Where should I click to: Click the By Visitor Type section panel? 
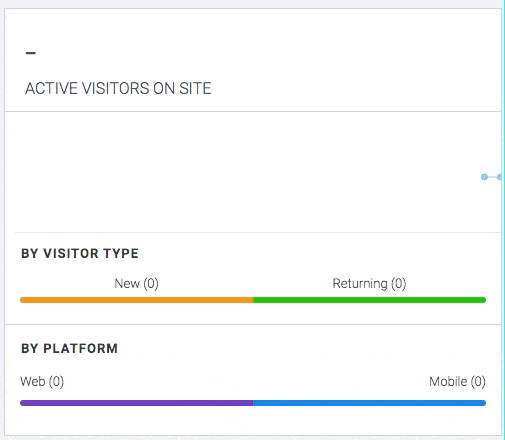[253, 278]
